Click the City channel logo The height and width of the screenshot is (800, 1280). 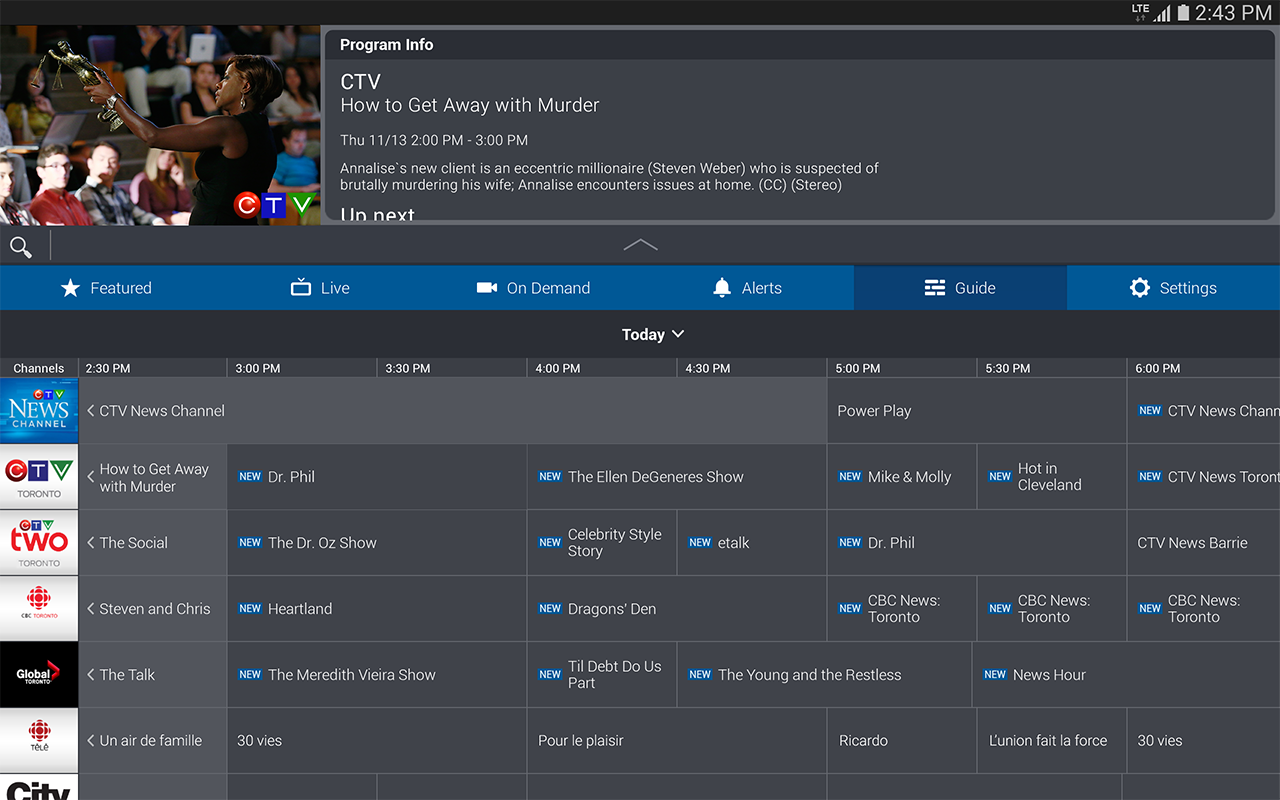point(38,790)
